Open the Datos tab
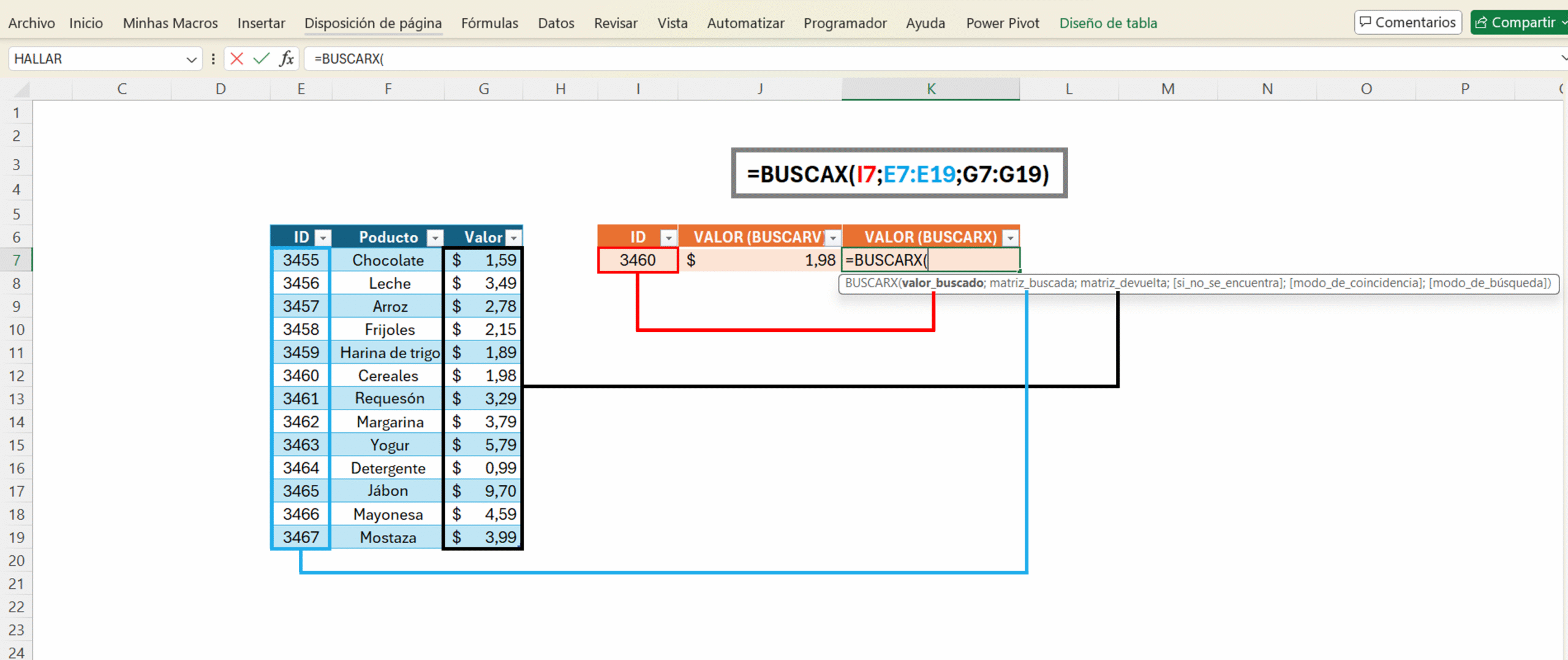The image size is (1568, 660). (556, 23)
